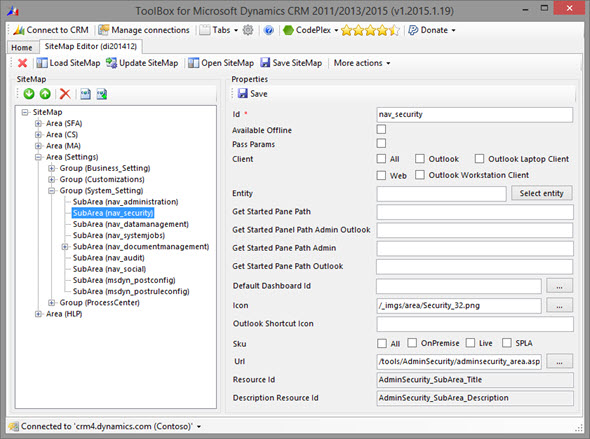Check the Outlook client checkbox
Screen dimensions: 590x439
click(x=420, y=158)
